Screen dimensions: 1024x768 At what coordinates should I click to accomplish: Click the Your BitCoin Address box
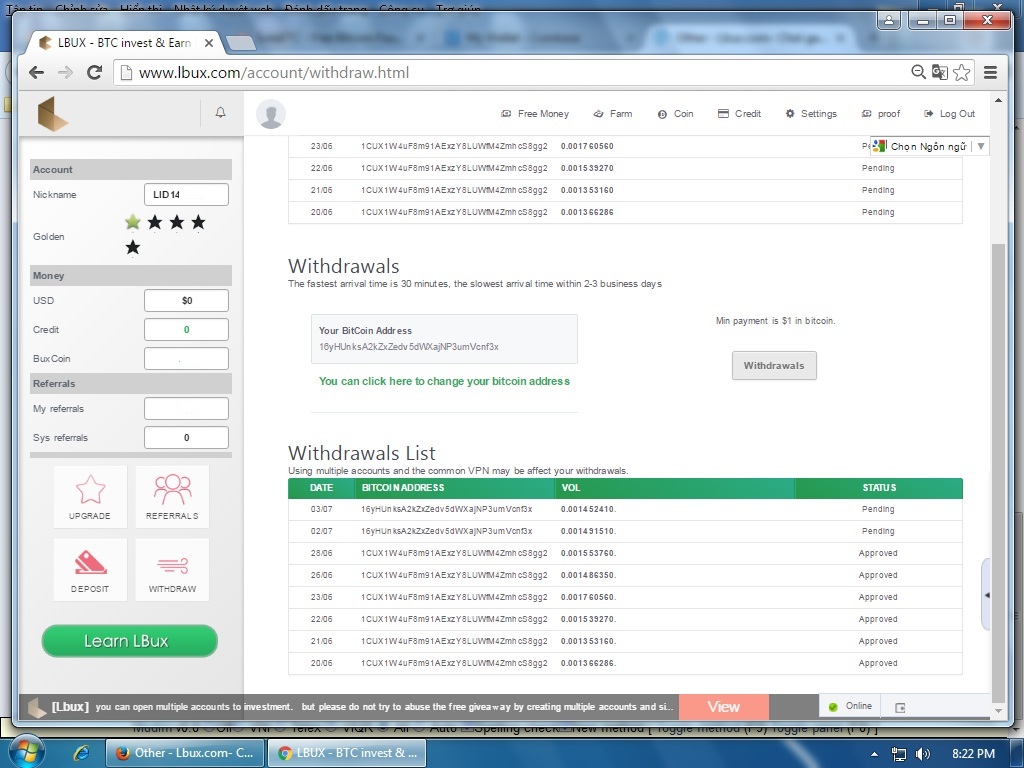click(x=444, y=339)
